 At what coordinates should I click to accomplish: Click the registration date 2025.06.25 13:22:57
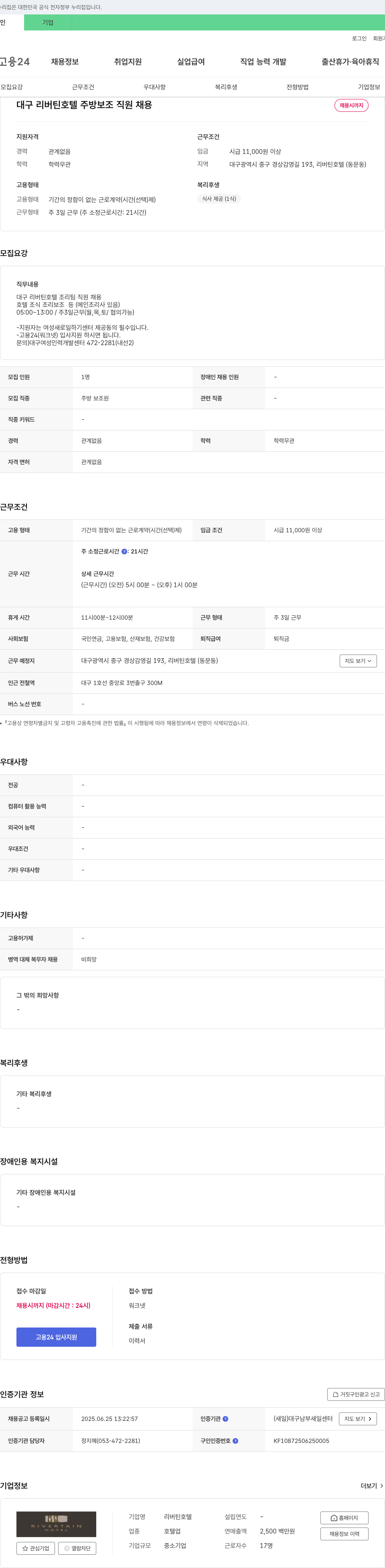click(109, 1418)
